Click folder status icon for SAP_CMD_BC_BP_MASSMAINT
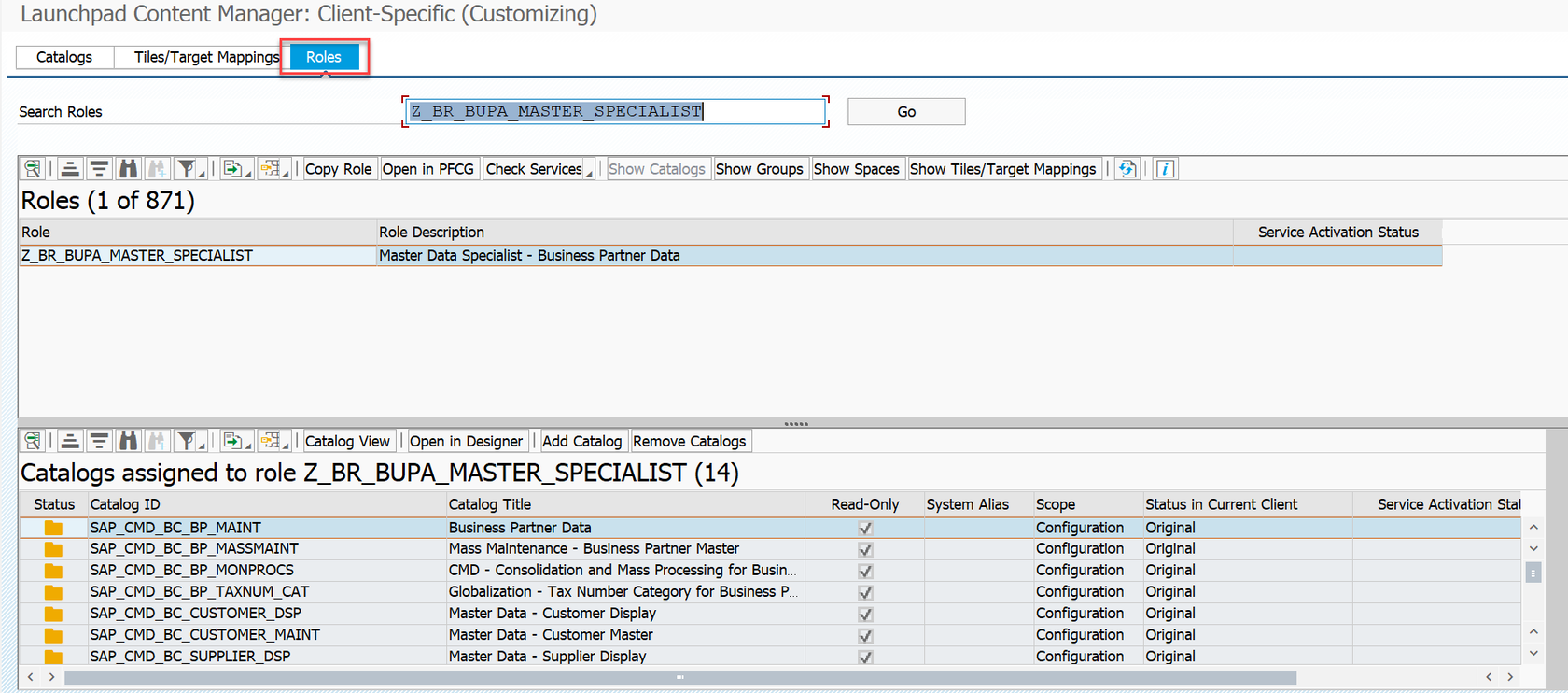 click(53, 549)
